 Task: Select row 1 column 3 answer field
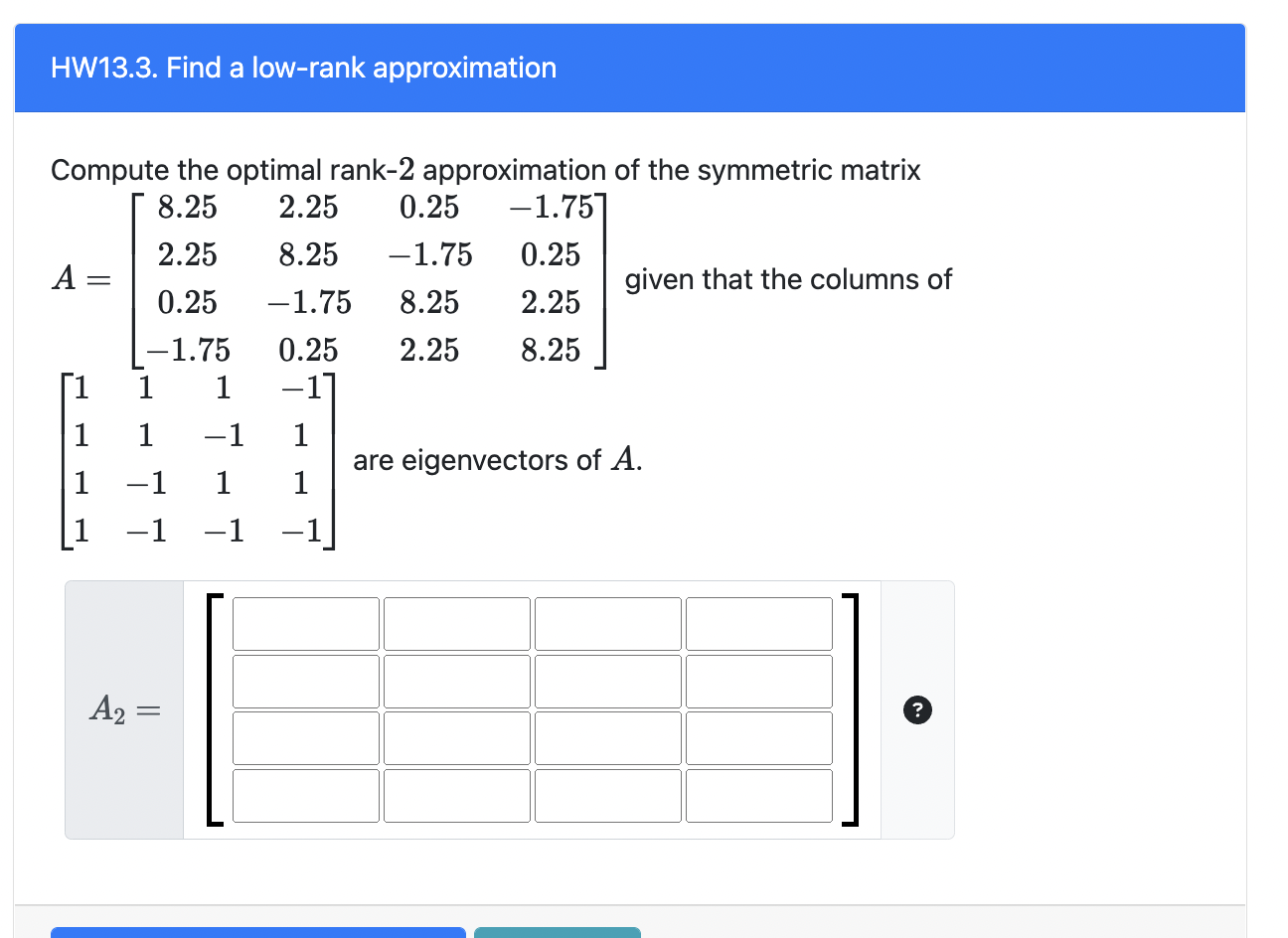point(607,624)
